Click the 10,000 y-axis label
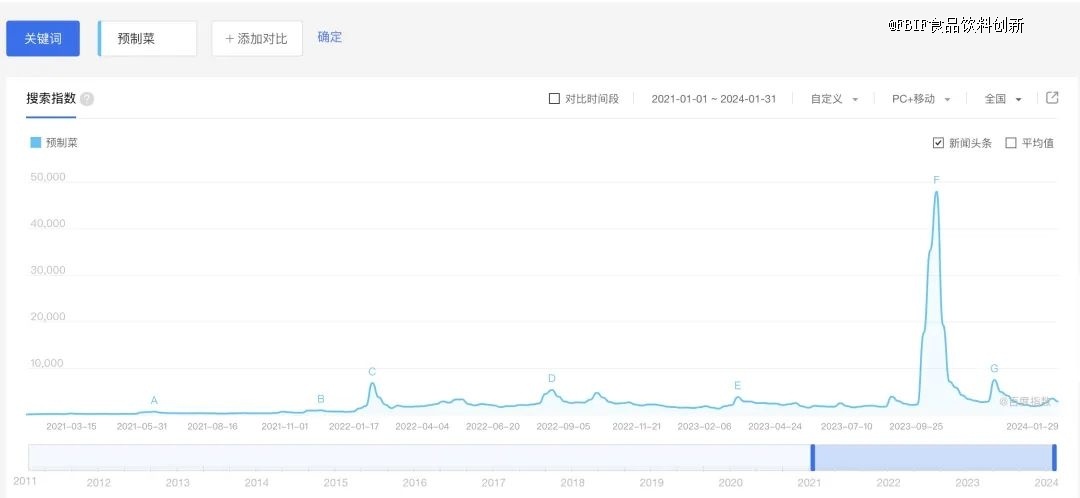The image size is (1080, 498). click(48, 364)
